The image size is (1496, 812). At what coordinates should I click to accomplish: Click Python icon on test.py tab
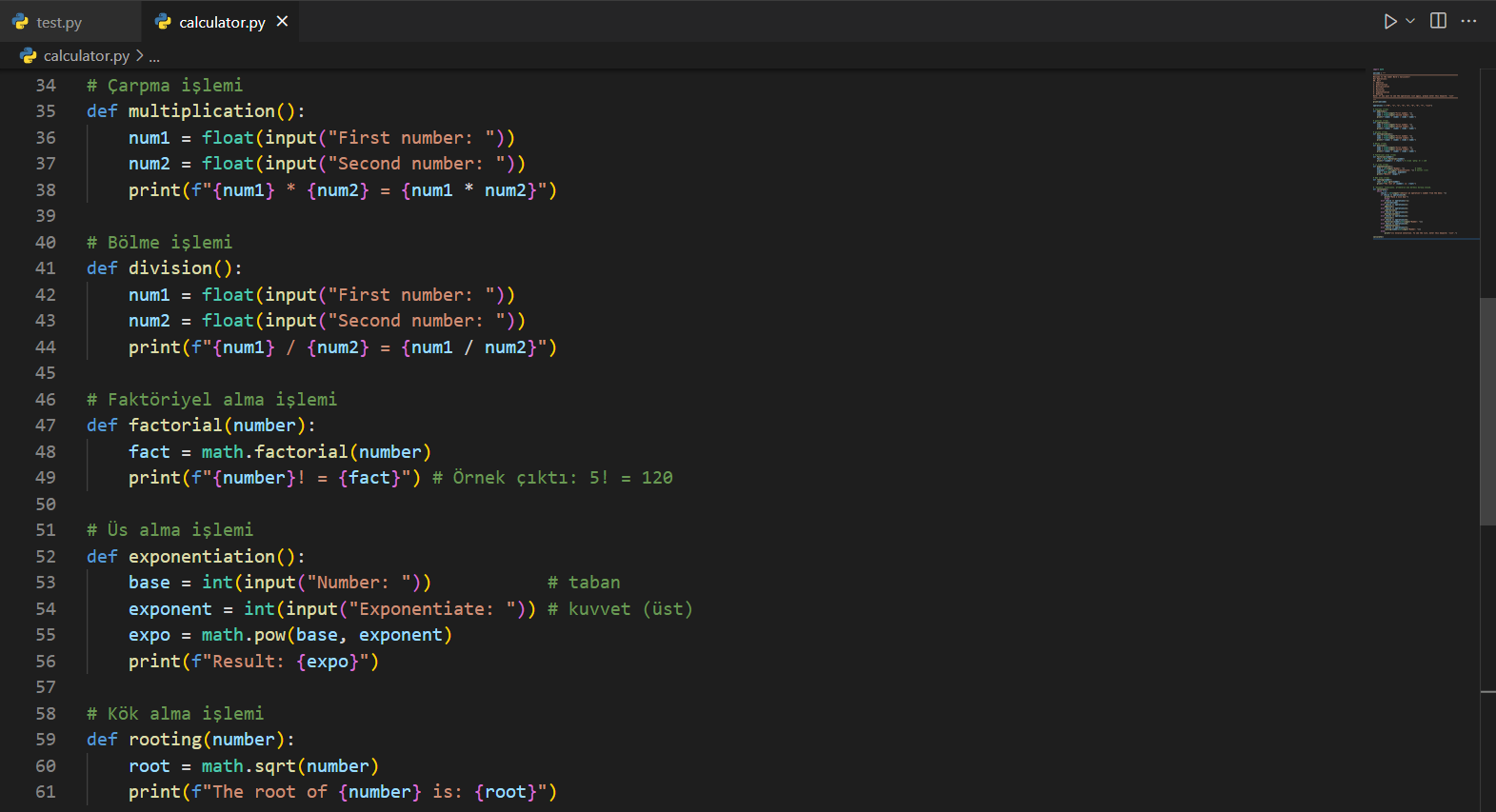tap(20, 22)
